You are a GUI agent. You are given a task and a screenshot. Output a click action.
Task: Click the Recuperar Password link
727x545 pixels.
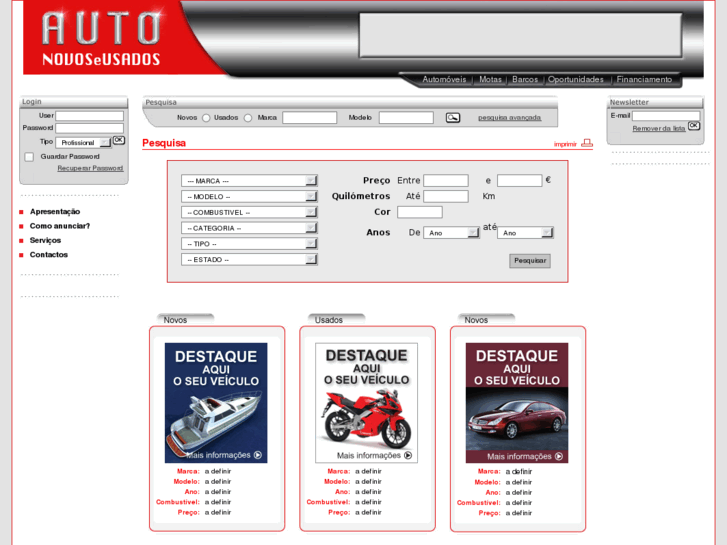point(90,168)
